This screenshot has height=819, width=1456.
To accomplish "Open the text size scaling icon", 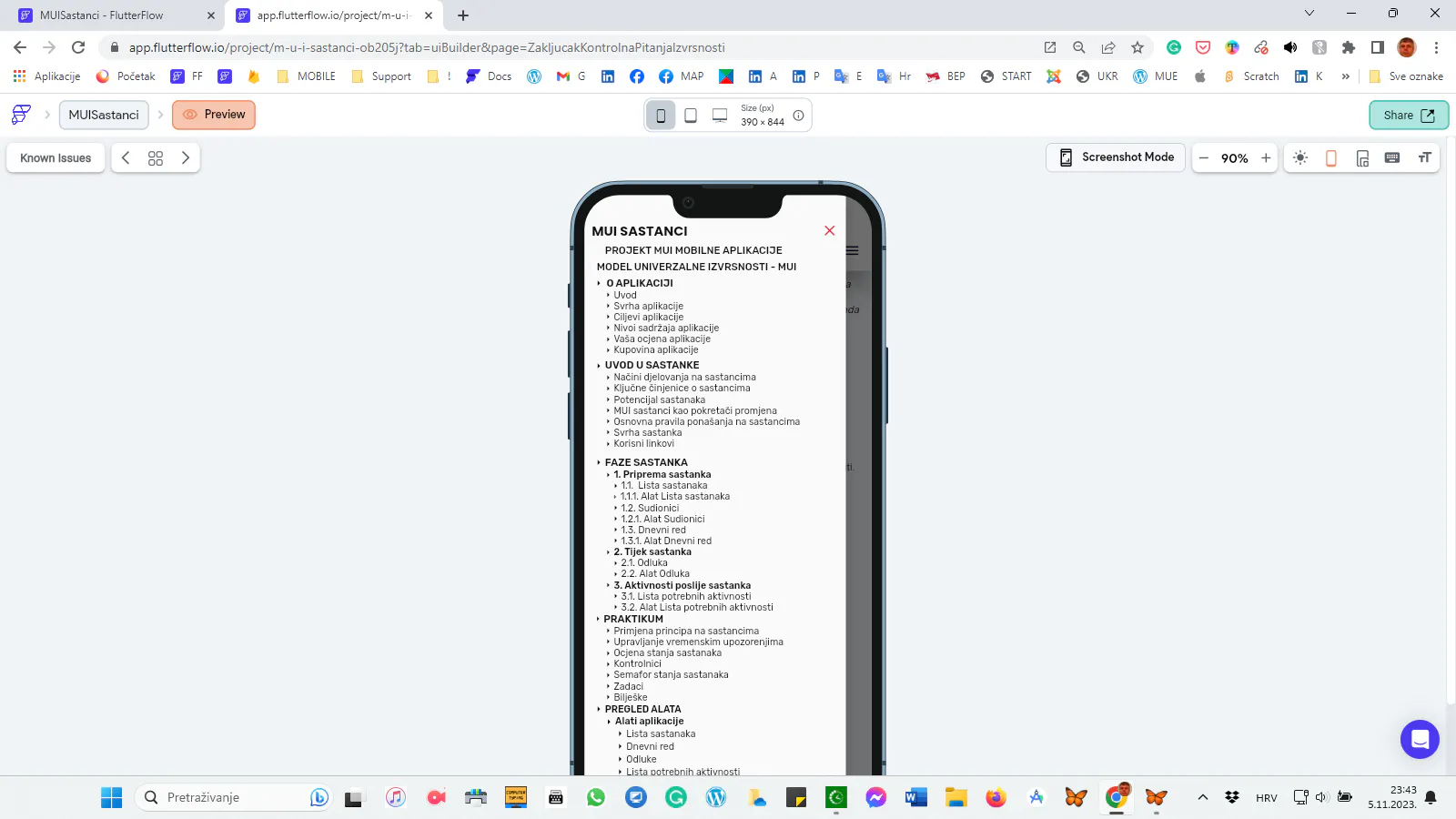I will pyautogui.click(x=1424, y=158).
